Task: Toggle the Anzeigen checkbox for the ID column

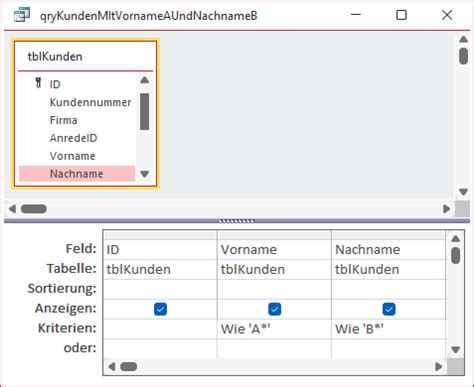Action: (x=160, y=309)
